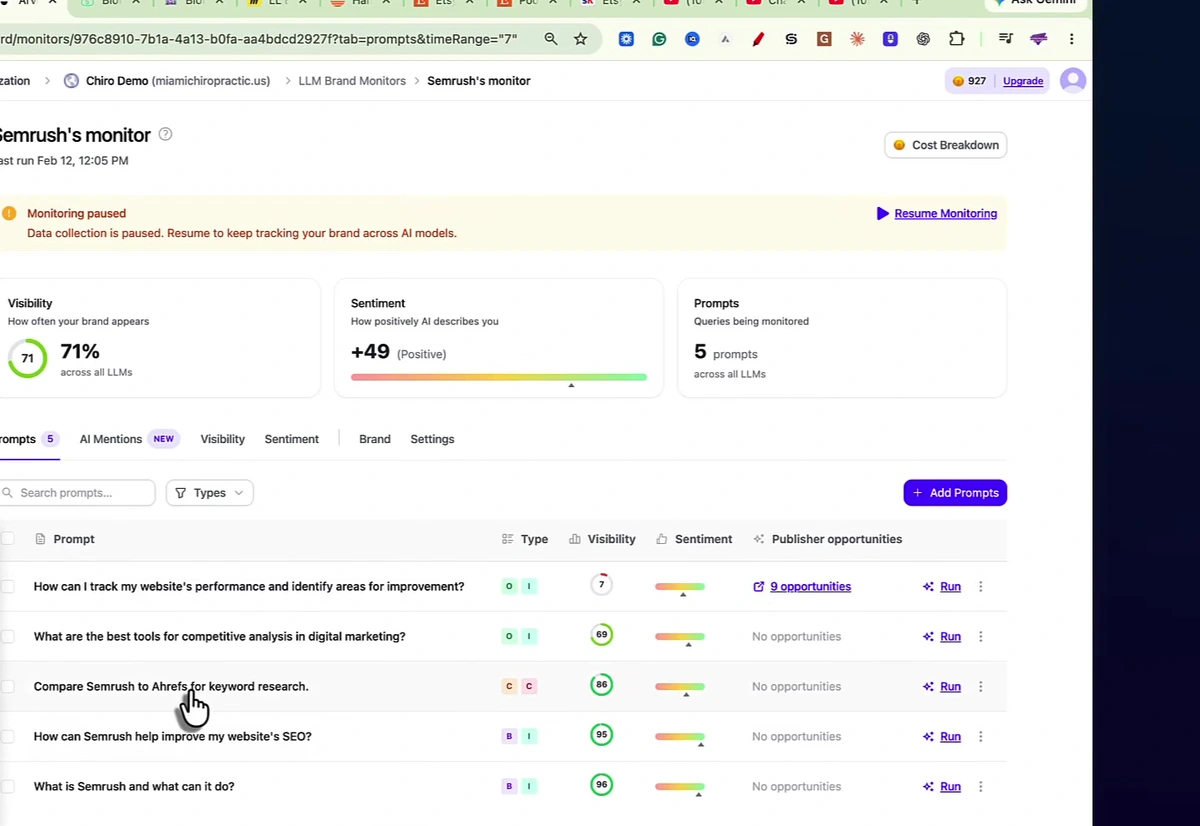Viewport: 1200px width, 826px height.
Task: Click the Visibility column header
Action: tap(602, 539)
